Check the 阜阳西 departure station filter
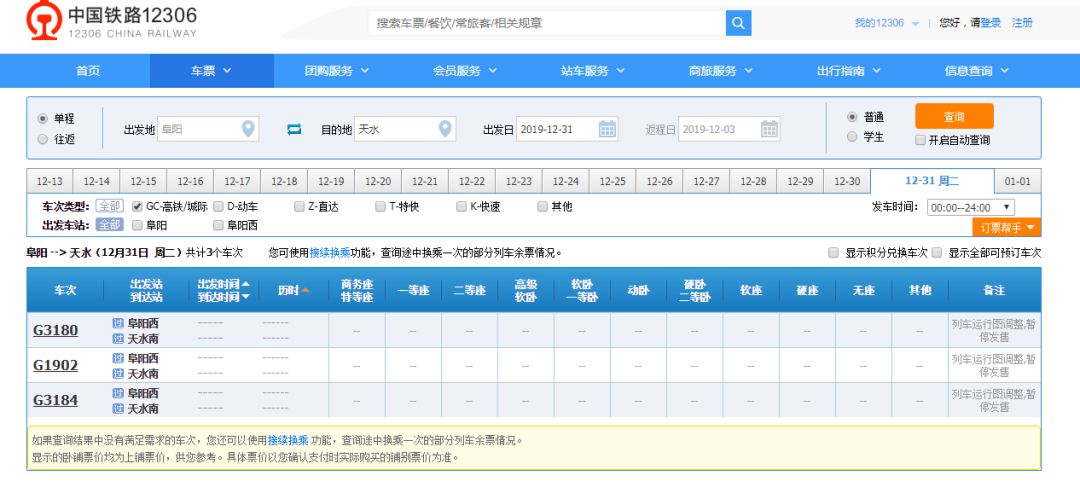 [x=218, y=225]
